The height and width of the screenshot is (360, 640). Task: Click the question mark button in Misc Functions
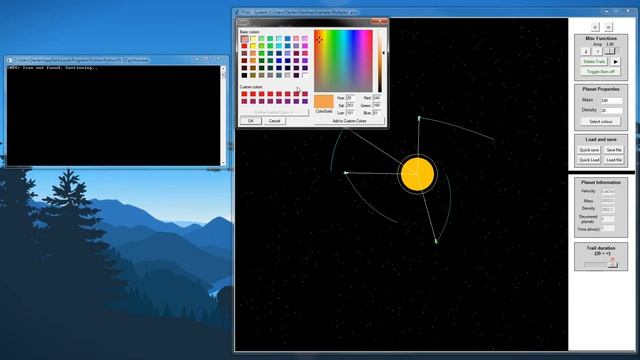598,52
